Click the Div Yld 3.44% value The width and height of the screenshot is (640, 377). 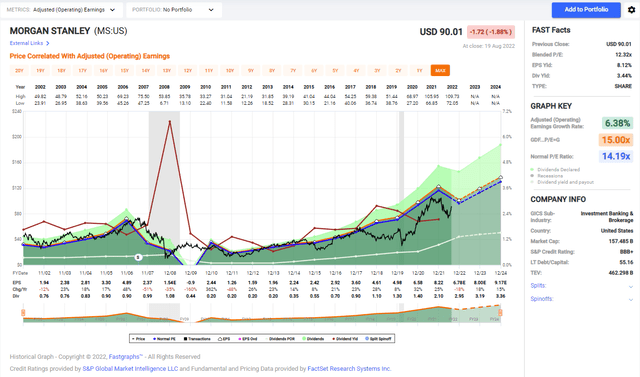coord(624,75)
